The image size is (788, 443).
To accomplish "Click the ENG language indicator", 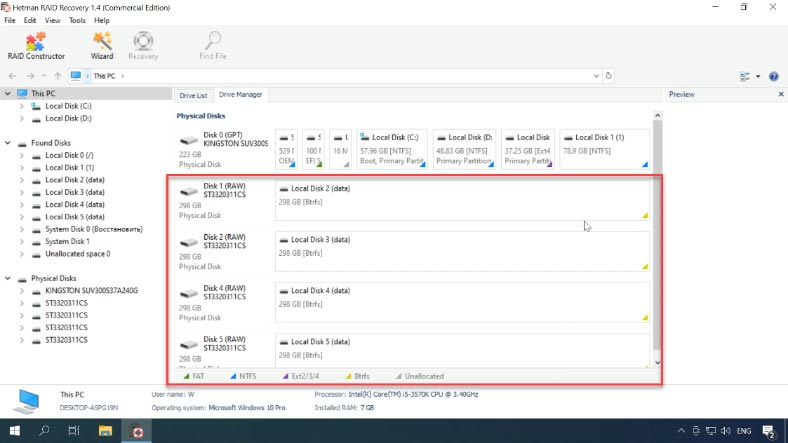I will (x=744, y=431).
